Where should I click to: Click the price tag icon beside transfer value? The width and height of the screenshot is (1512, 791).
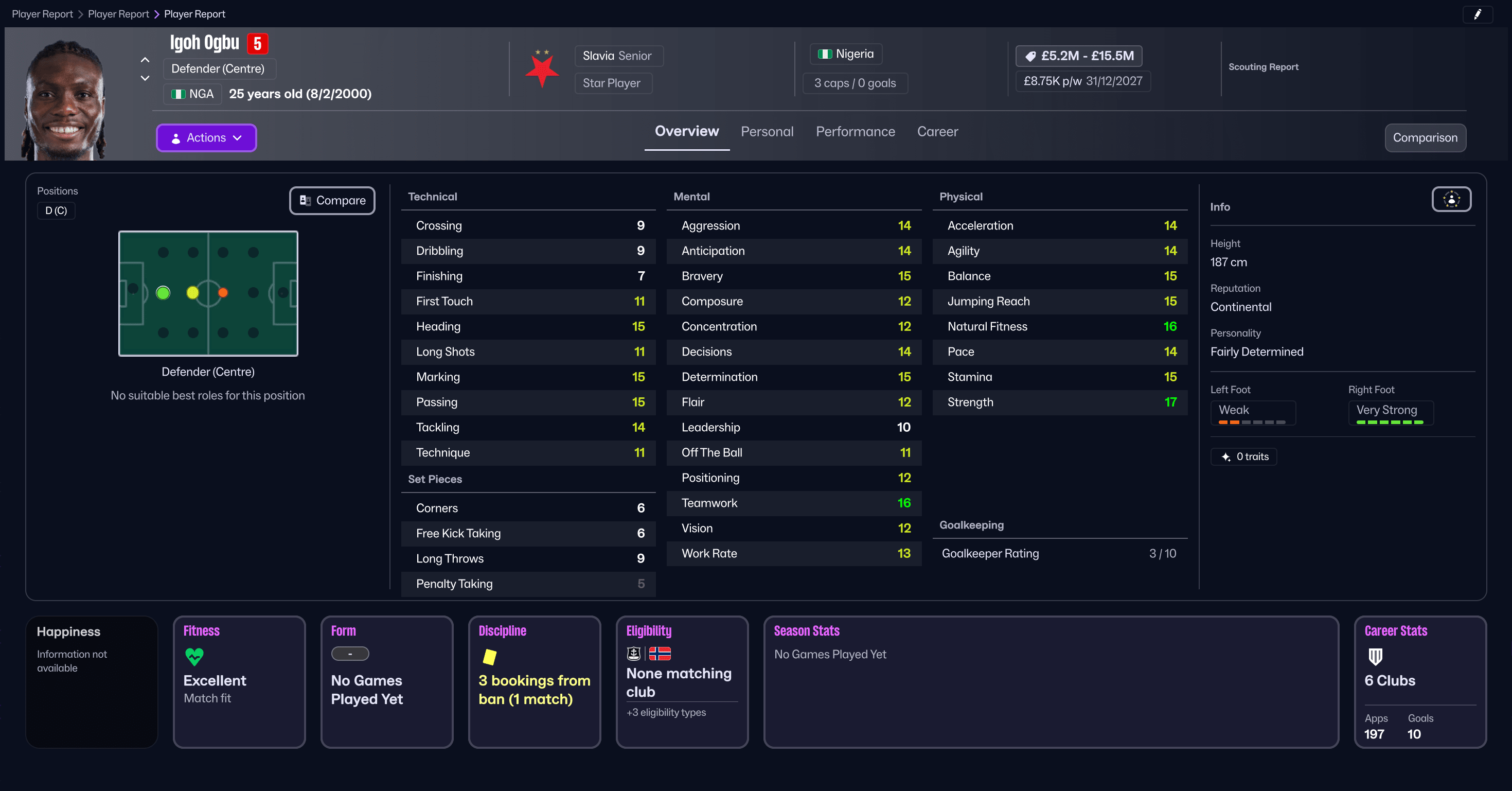(1031, 56)
